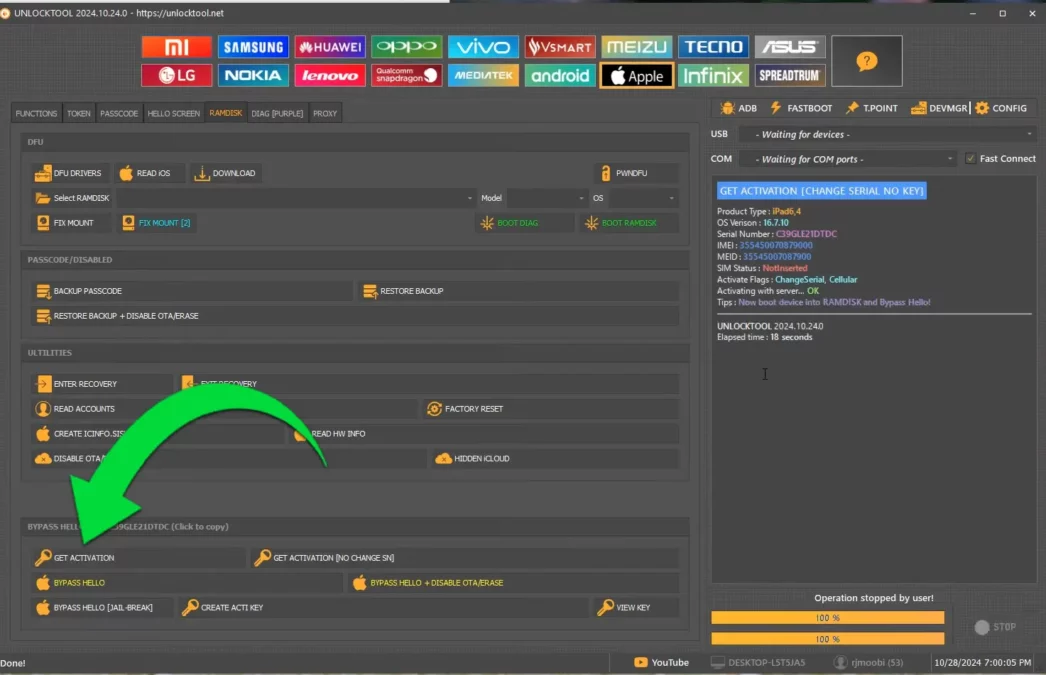Click the Qualcomm Snapdragon brand tile
Viewport: 1046px width, 675px height.
point(407,76)
